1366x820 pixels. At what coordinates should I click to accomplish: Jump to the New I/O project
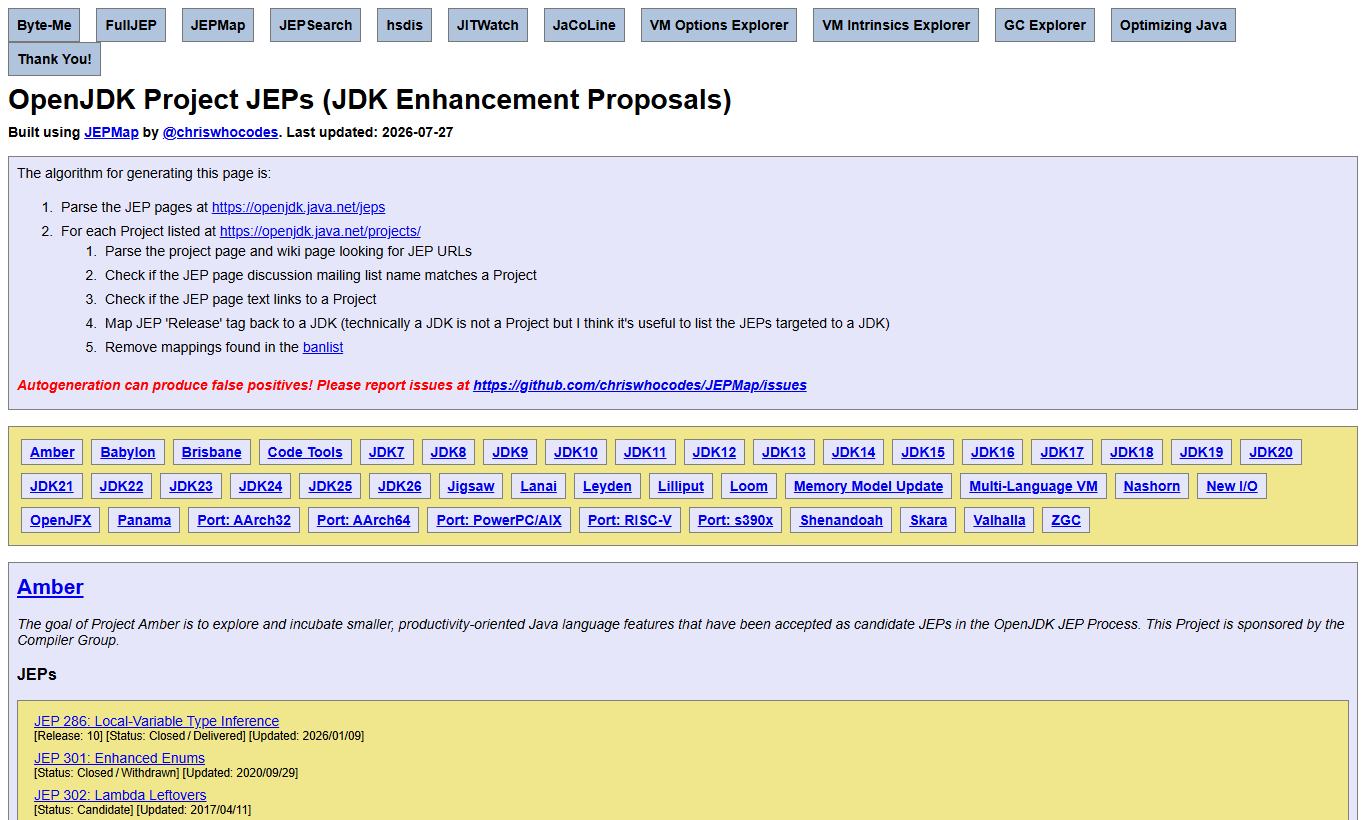[1232, 486]
